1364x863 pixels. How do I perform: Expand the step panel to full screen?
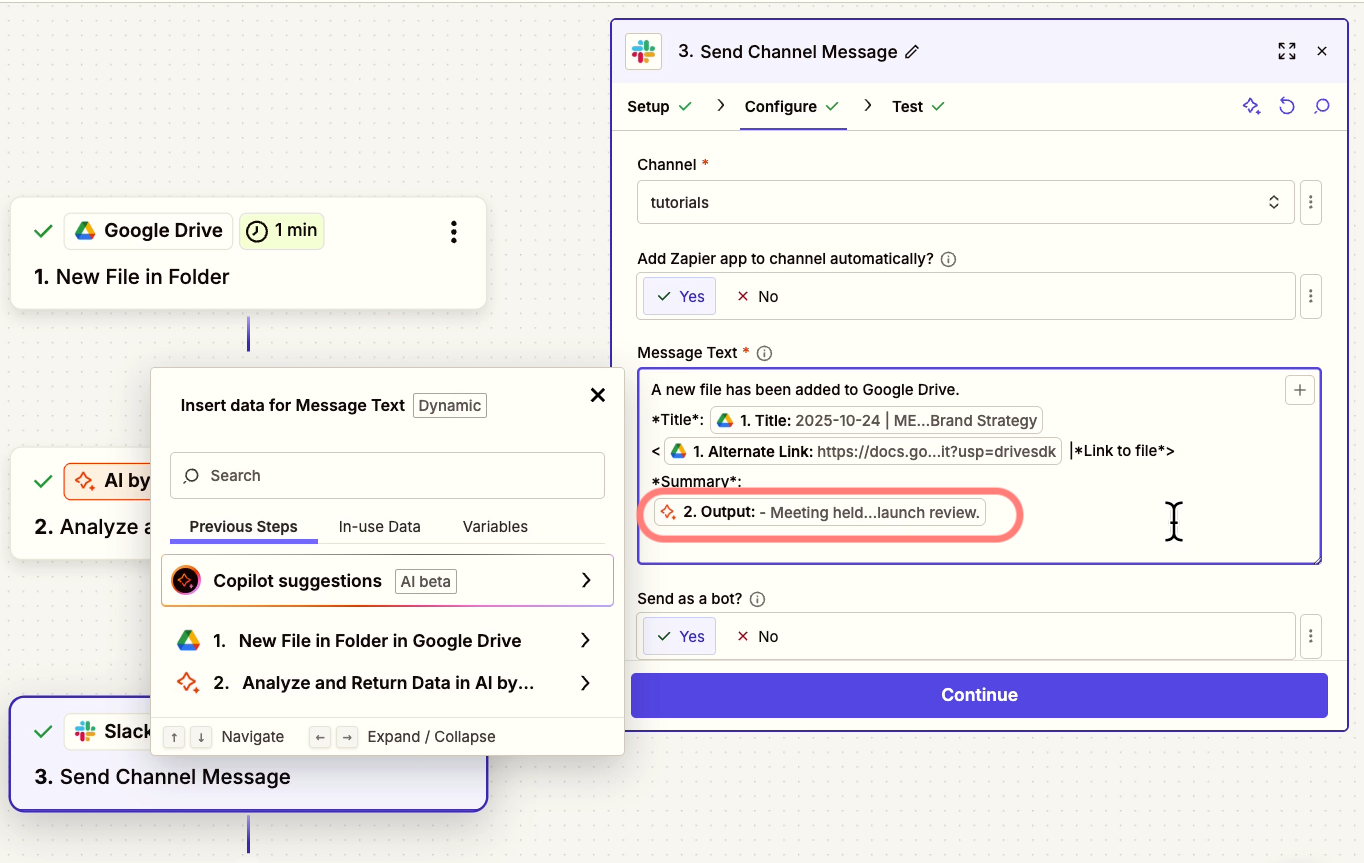[1287, 51]
